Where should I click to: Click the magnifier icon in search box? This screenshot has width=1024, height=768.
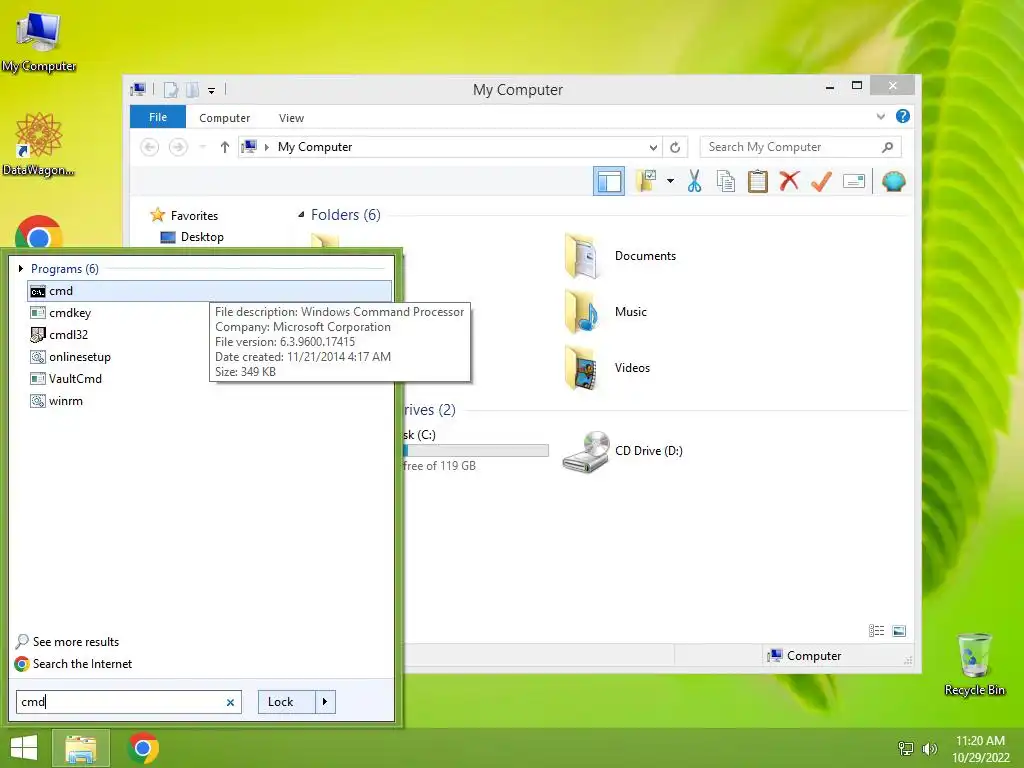tap(888, 147)
